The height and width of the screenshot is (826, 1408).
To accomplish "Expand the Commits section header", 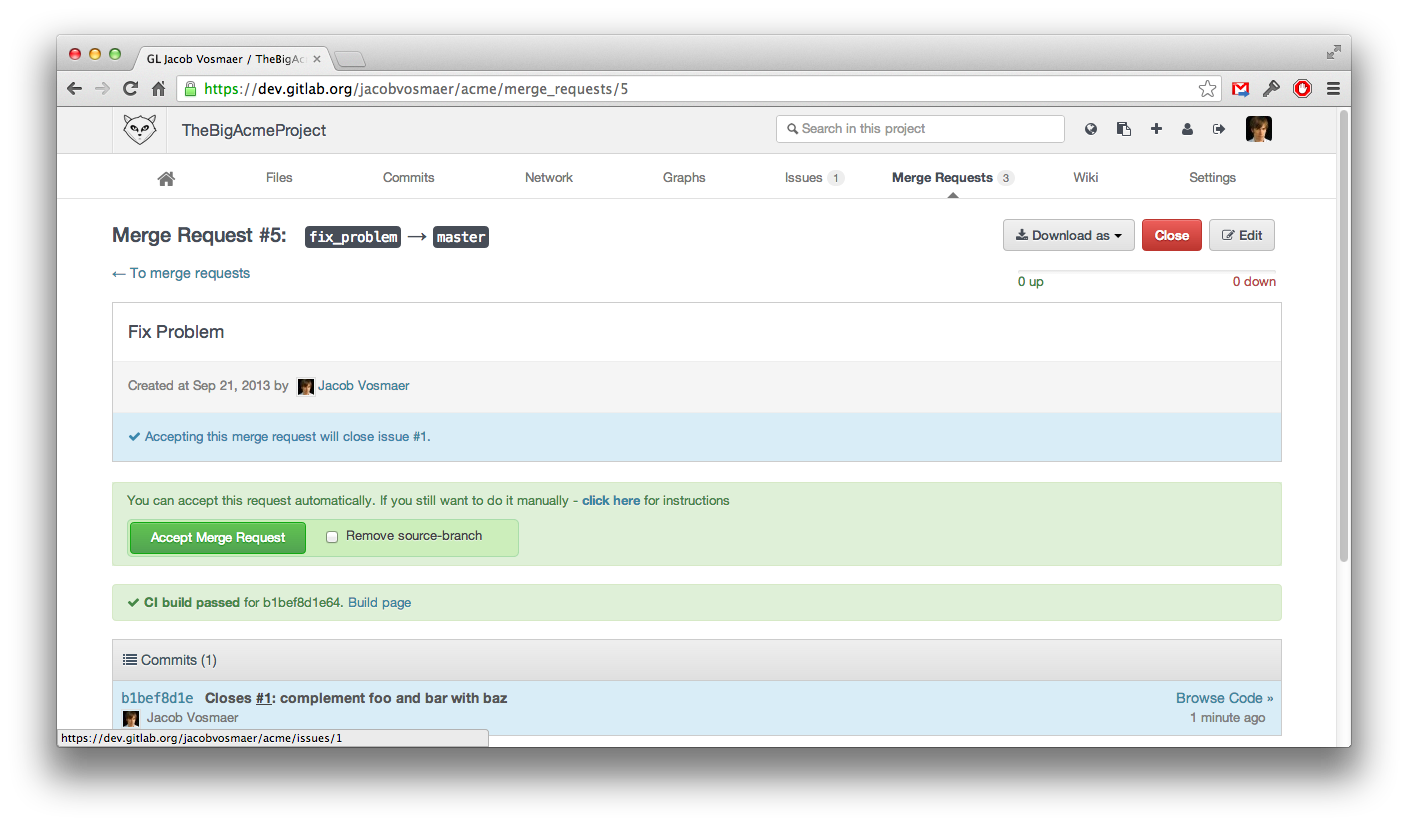I will coord(170,659).
